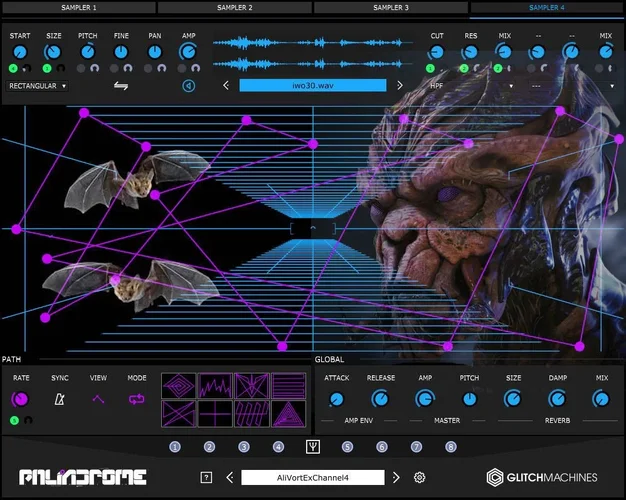Toggle the grey modulation button under AMP

coord(182,68)
